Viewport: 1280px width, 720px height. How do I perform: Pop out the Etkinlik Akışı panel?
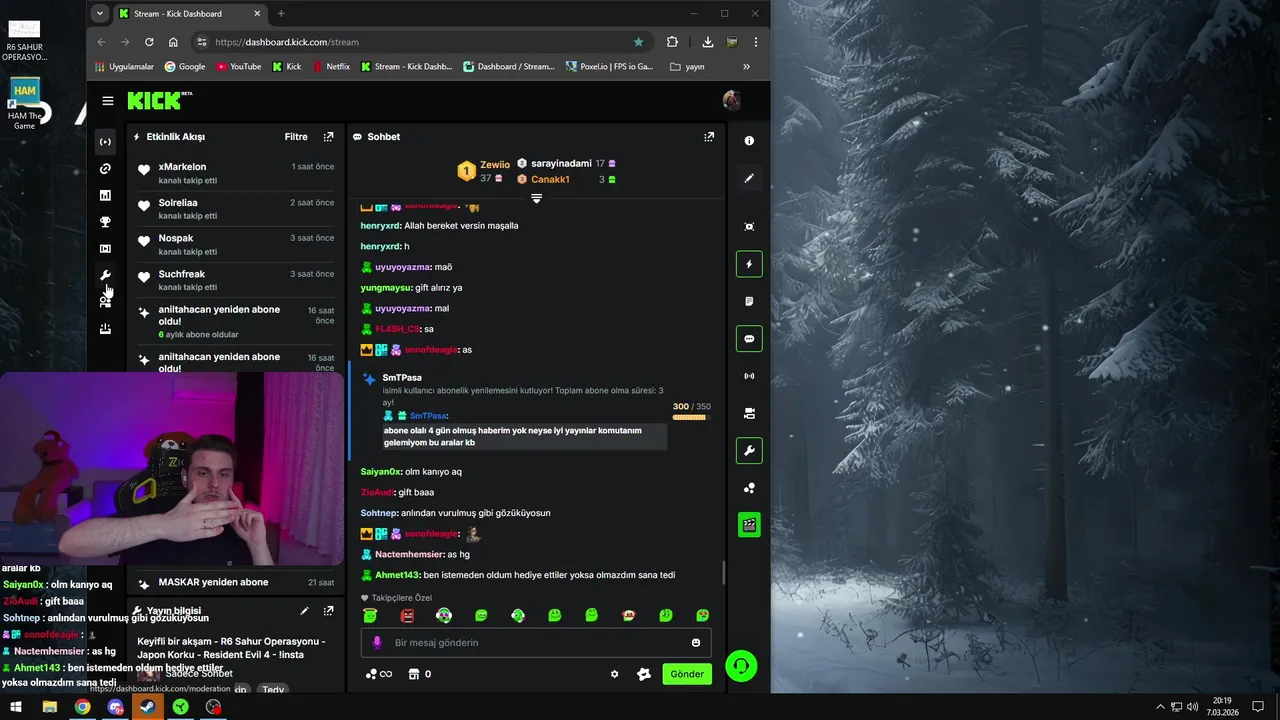tap(328, 136)
